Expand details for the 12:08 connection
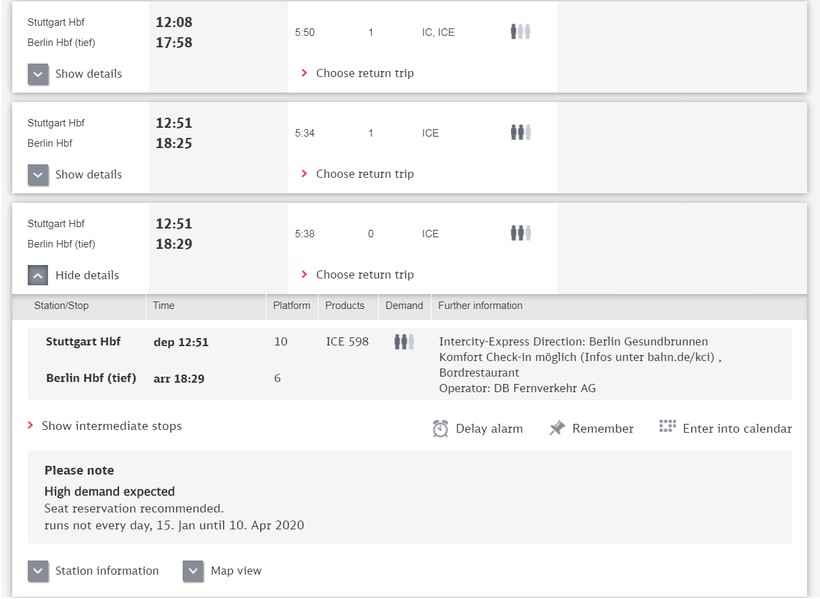 coord(38,74)
